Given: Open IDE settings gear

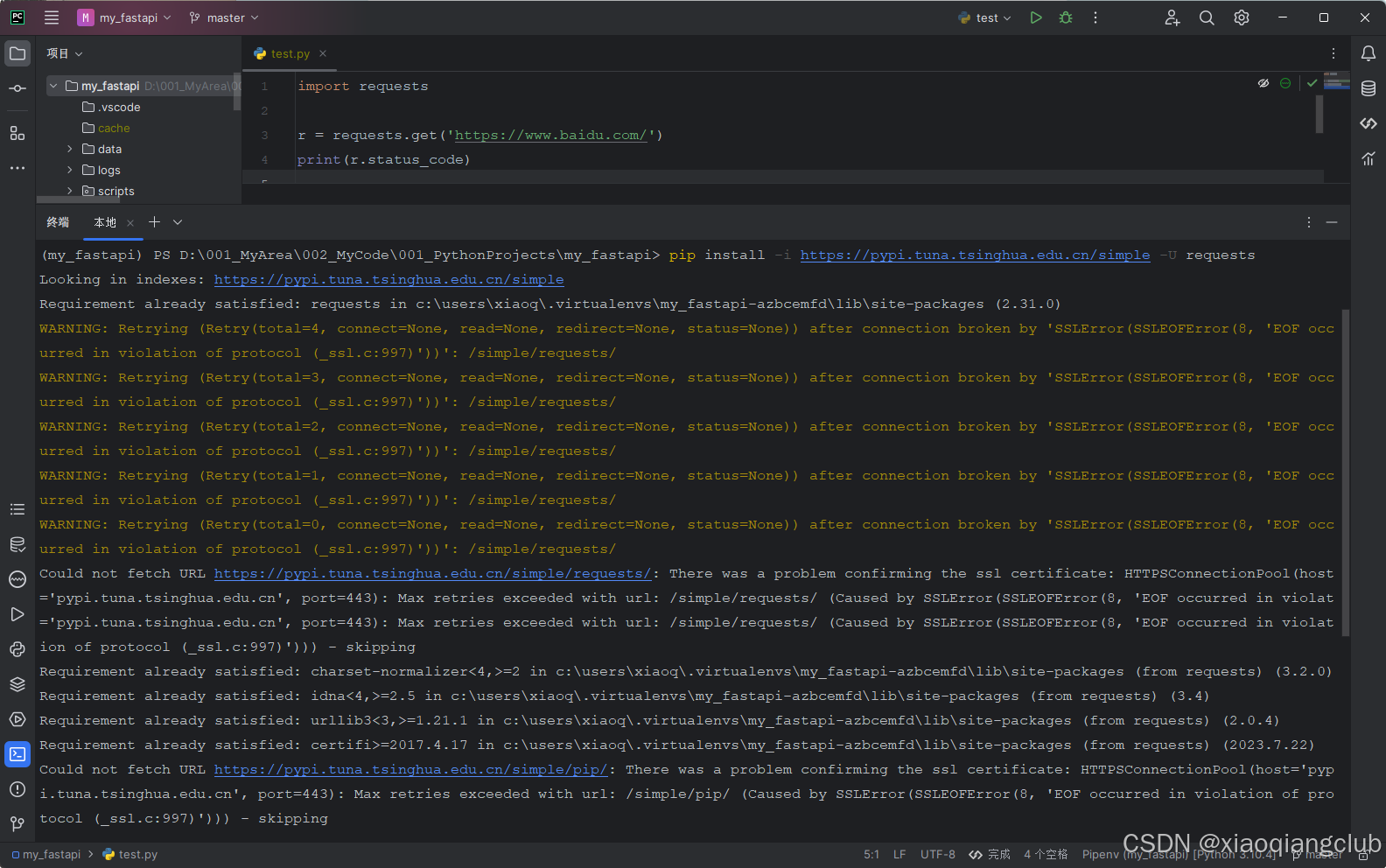Looking at the screenshot, I should coord(1242,17).
